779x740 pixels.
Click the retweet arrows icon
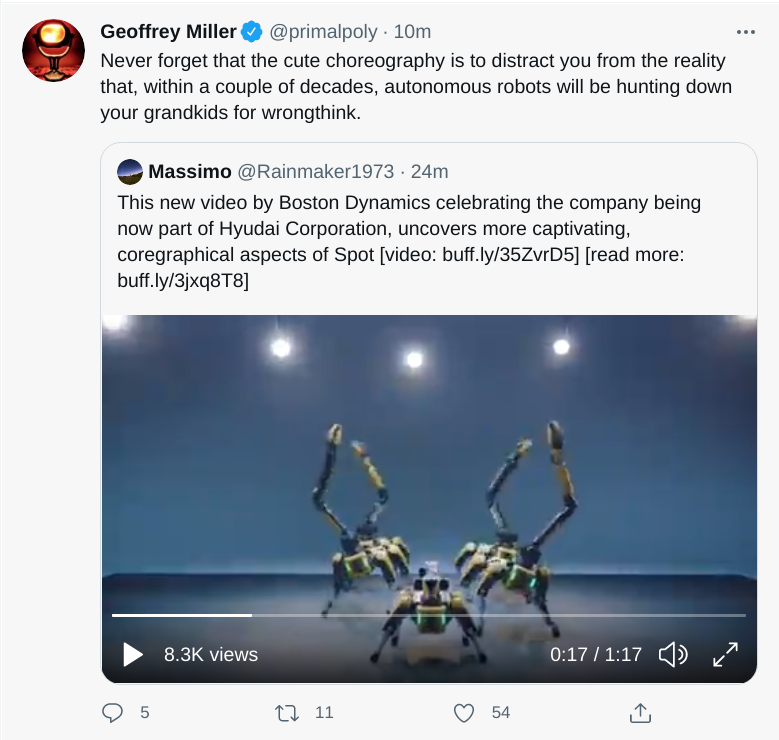[287, 713]
